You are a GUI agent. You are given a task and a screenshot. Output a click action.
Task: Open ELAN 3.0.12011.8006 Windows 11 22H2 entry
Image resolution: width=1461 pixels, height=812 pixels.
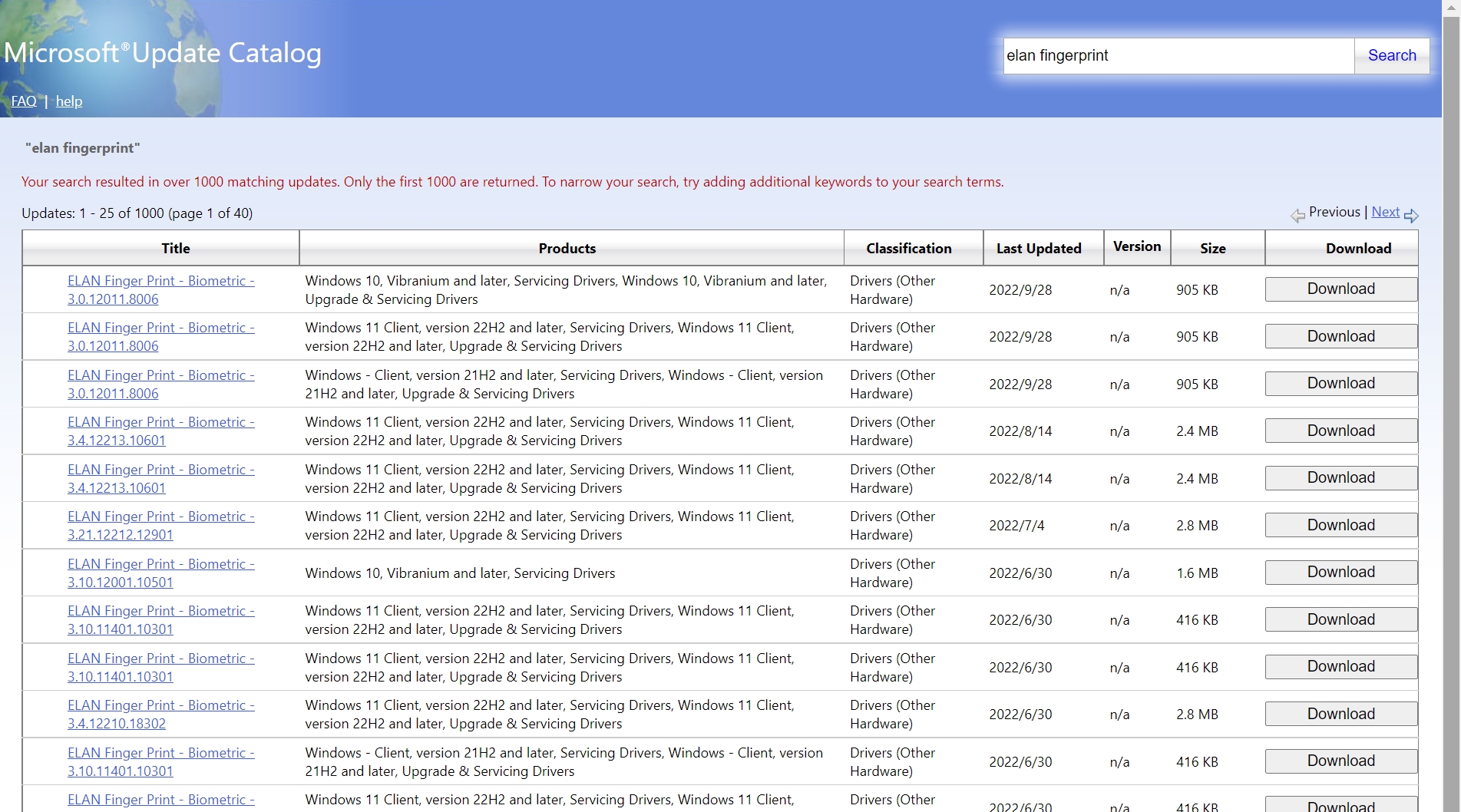[x=161, y=337]
